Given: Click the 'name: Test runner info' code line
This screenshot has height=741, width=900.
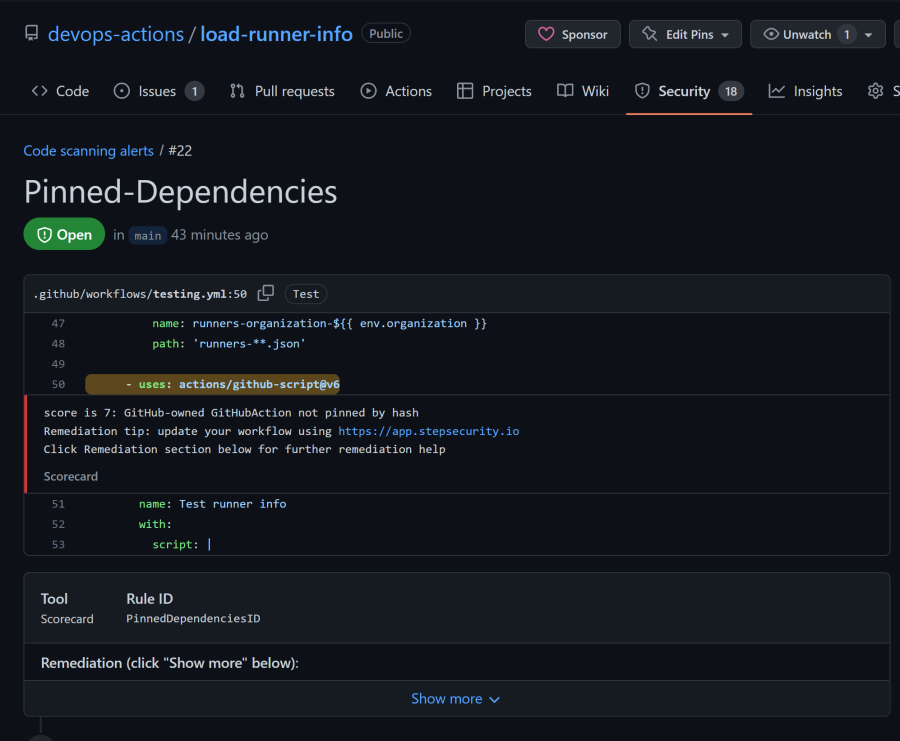Looking at the screenshot, I should (212, 504).
